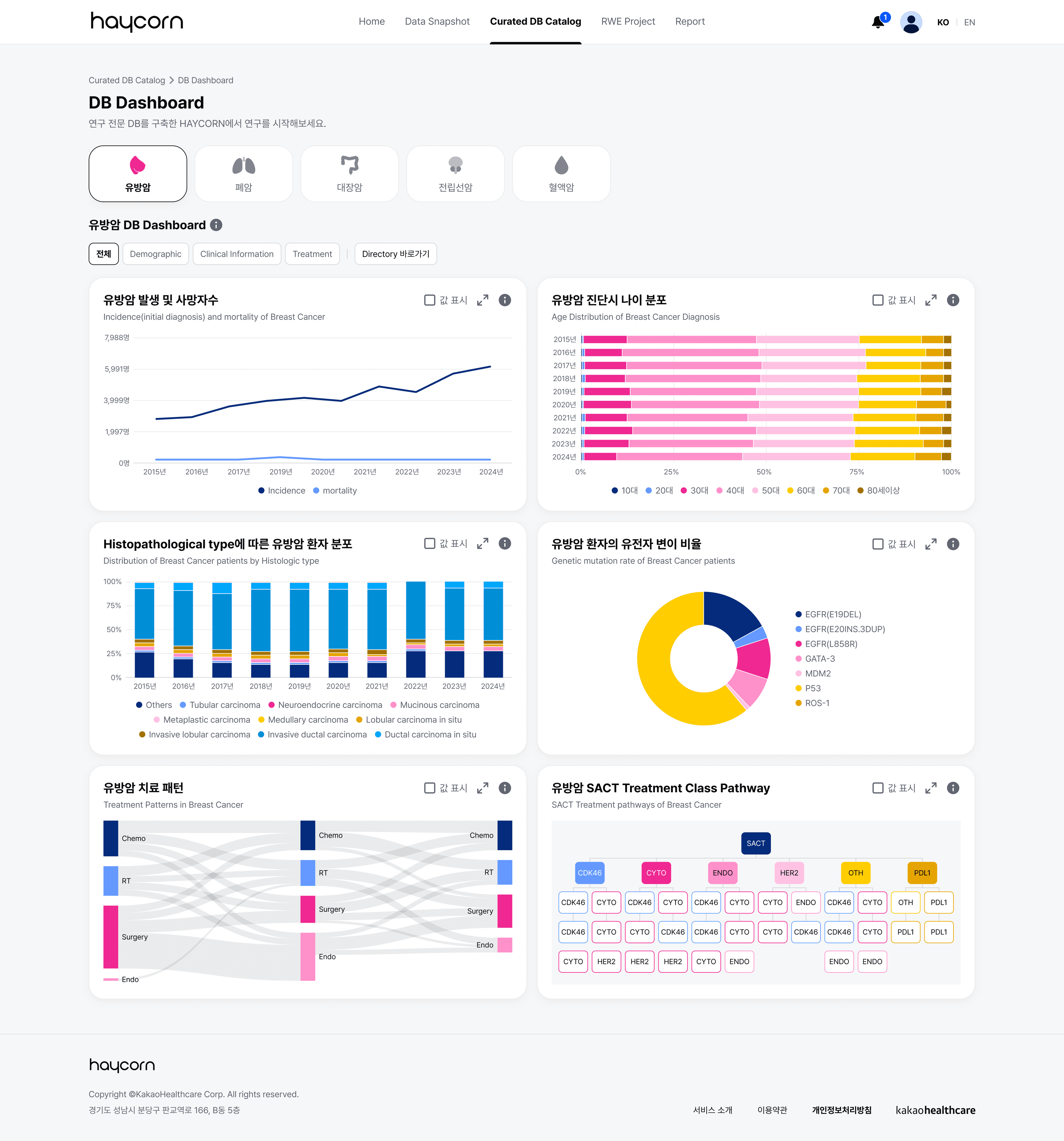The image size is (1064, 1141).
Task: Switch to the RWE Project tab
Action: click(628, 21)
